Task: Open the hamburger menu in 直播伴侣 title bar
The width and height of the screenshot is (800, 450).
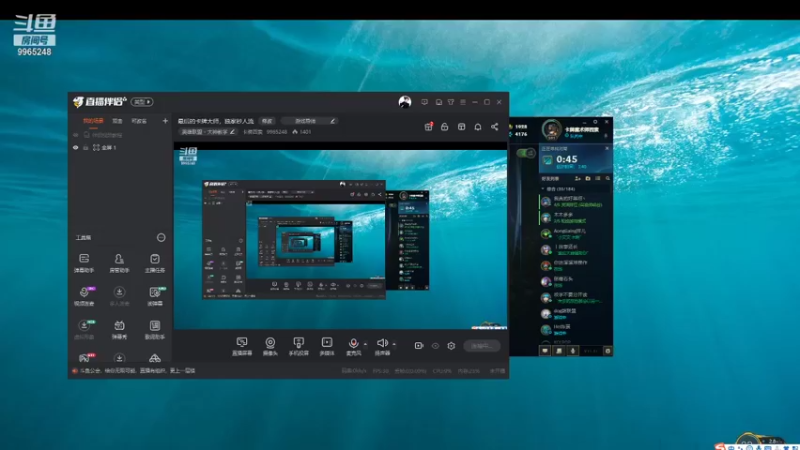Action: [x=463, y=102]
